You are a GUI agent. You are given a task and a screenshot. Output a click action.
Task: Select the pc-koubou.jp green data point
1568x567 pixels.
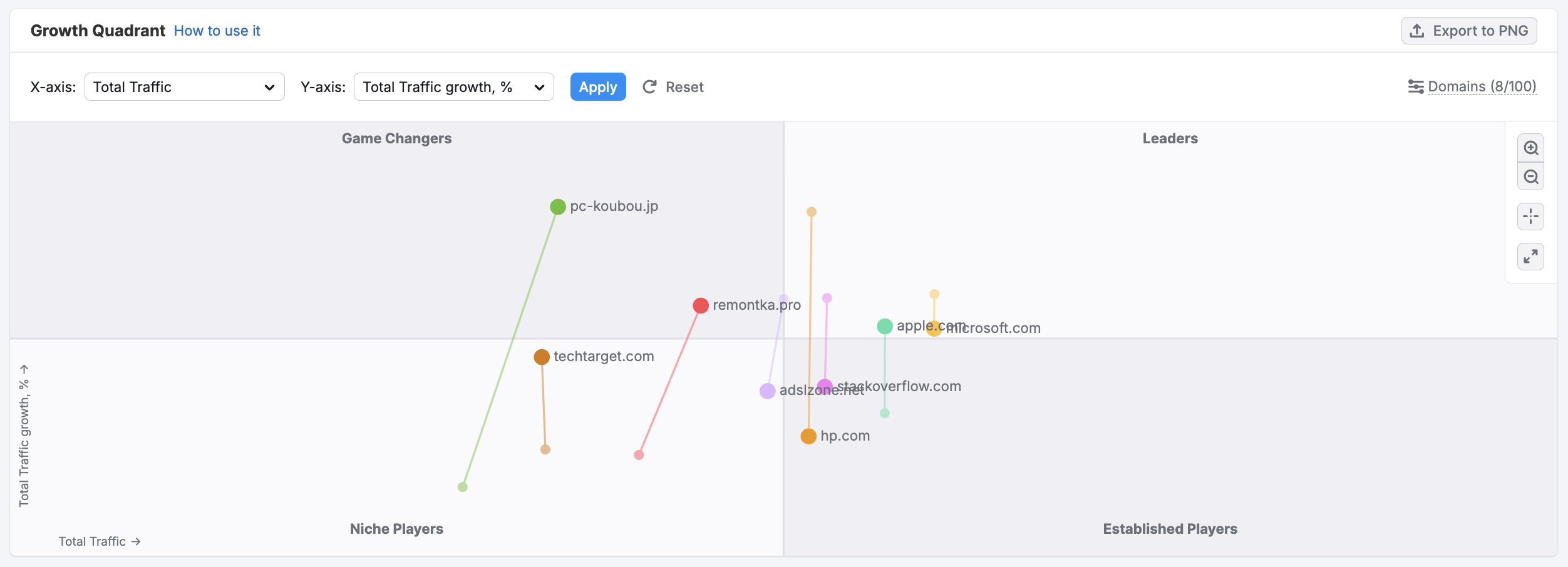pyautogui.click(x=558, y=207)
